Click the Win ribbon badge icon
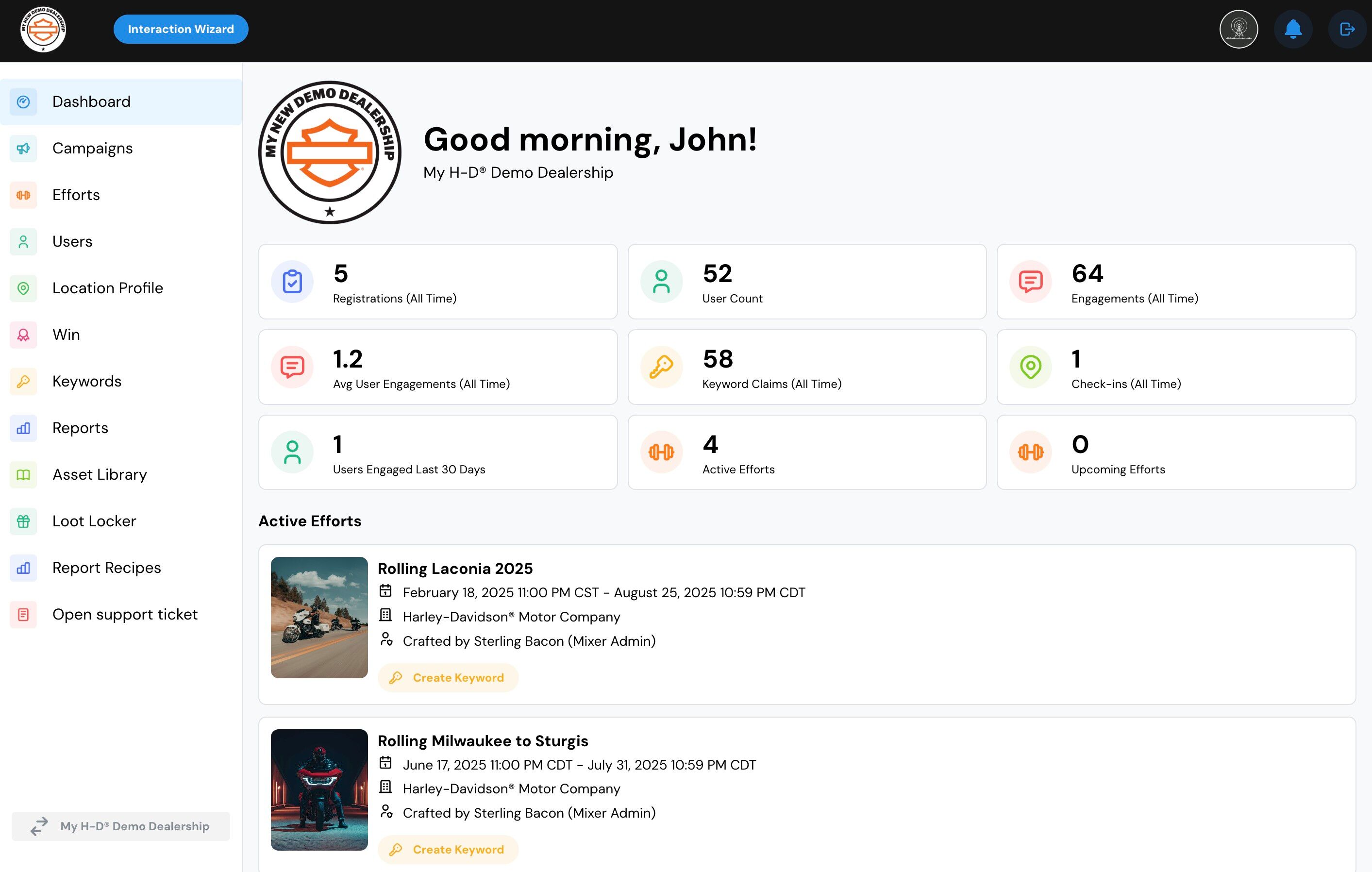The image size is (1372, 872). pos(23,335)
